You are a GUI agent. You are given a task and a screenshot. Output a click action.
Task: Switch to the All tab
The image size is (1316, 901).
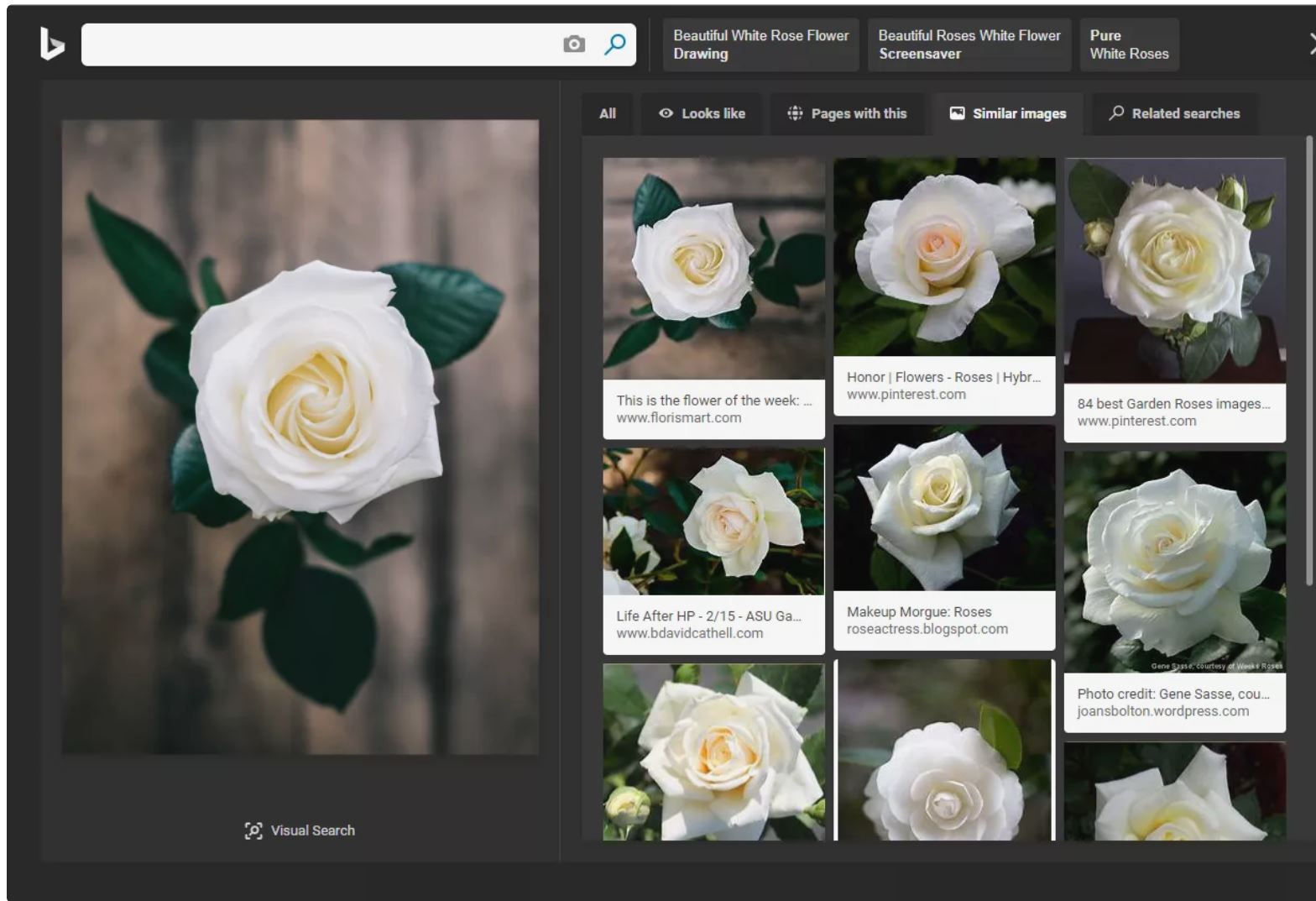click(608, 113)
